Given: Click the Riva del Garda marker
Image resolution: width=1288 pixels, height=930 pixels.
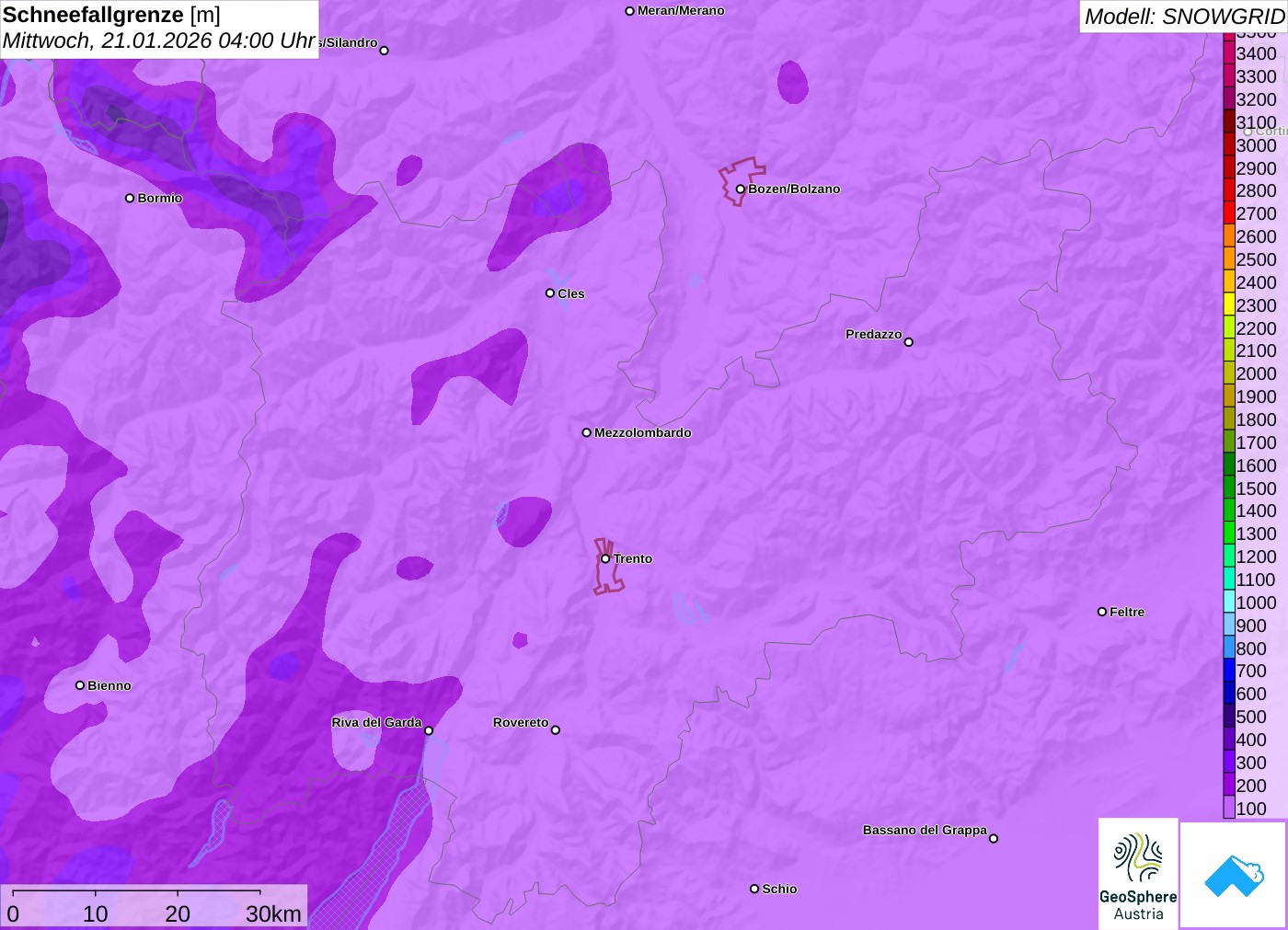Looking at the screenshot, I should (429, 730).
